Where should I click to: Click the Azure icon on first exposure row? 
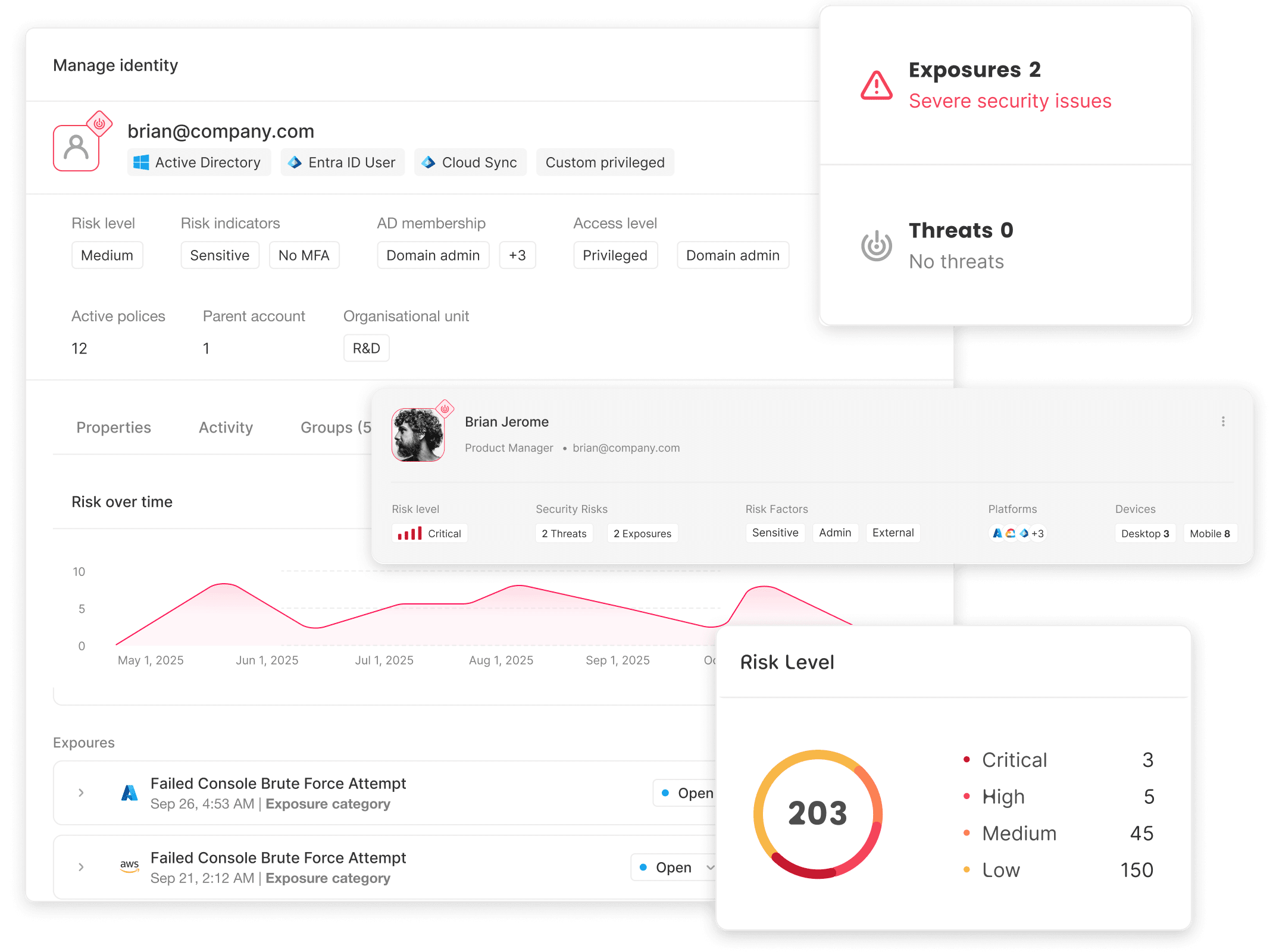129,793
